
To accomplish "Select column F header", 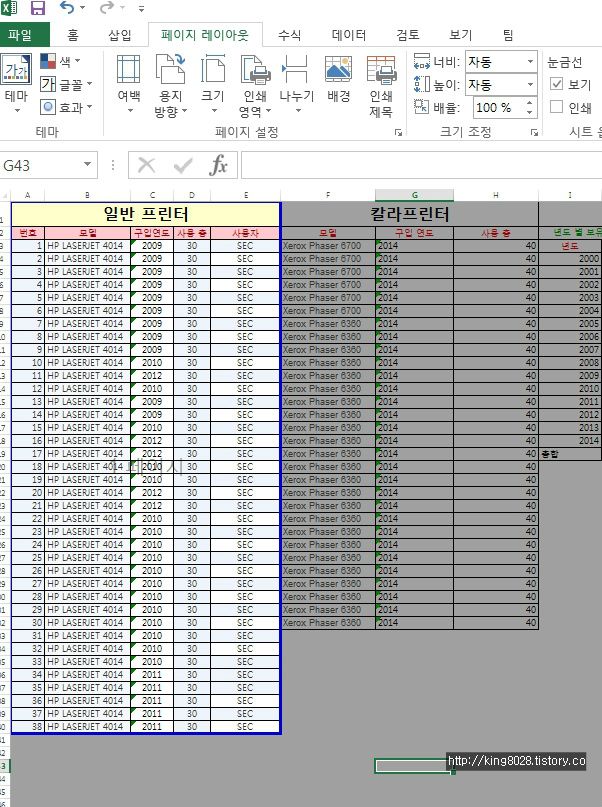I will [328, 195].
